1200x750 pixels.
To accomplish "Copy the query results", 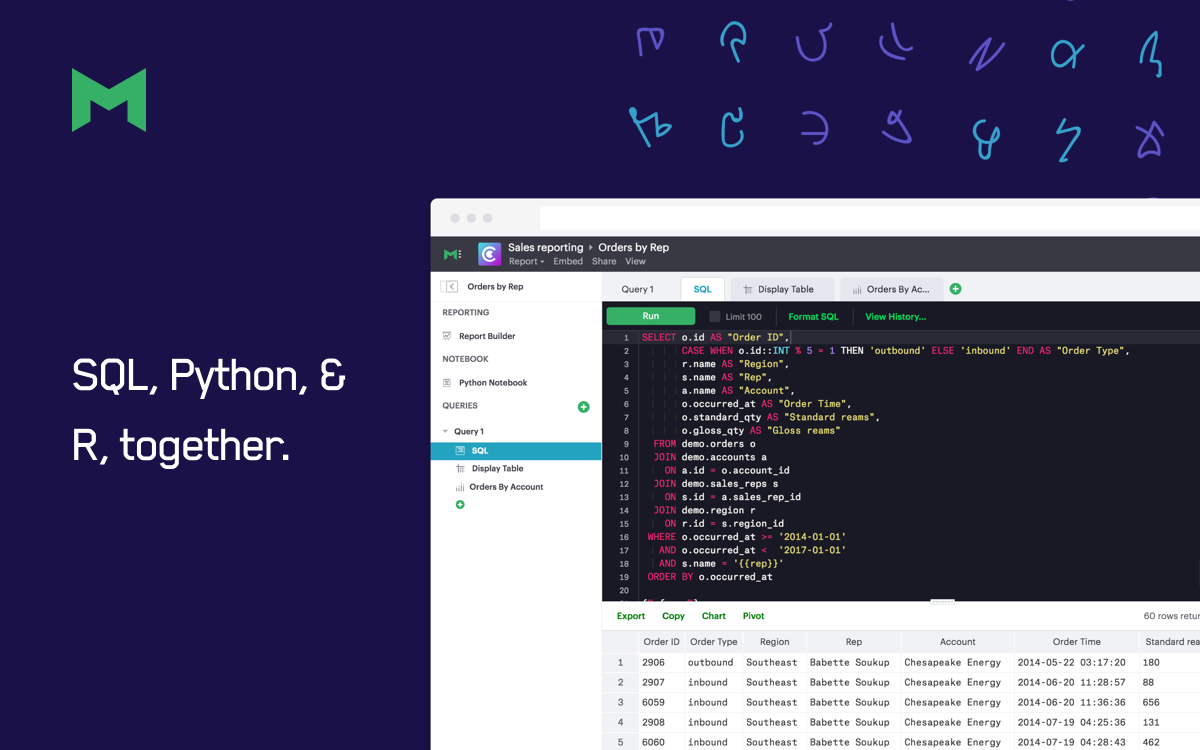I will 674,616.
